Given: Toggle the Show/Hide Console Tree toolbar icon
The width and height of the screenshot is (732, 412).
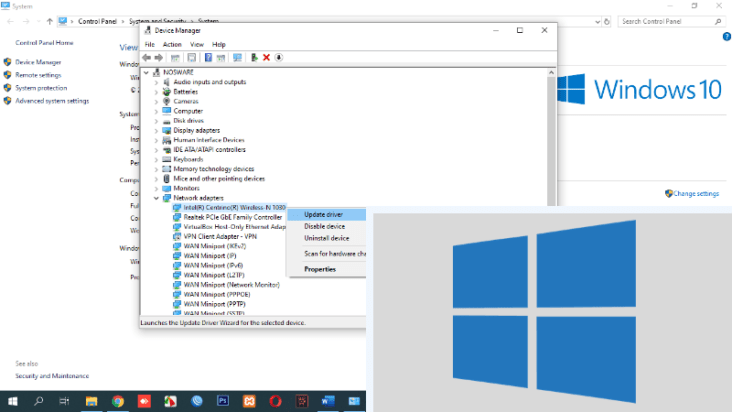Looking at the screenshot, I should pos(175,57).
